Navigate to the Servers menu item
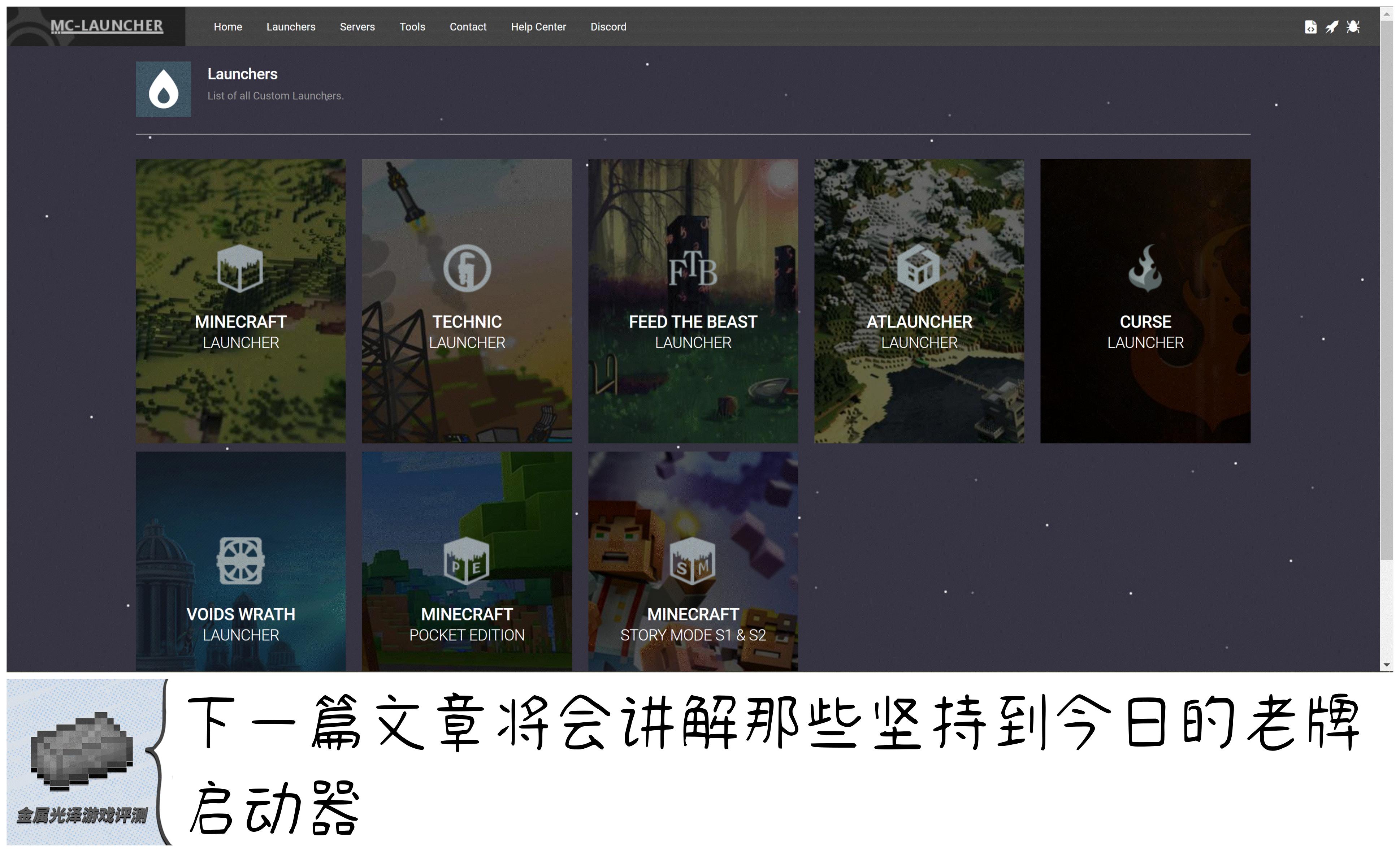This screenshot has width=1400, height=852. 357,27
